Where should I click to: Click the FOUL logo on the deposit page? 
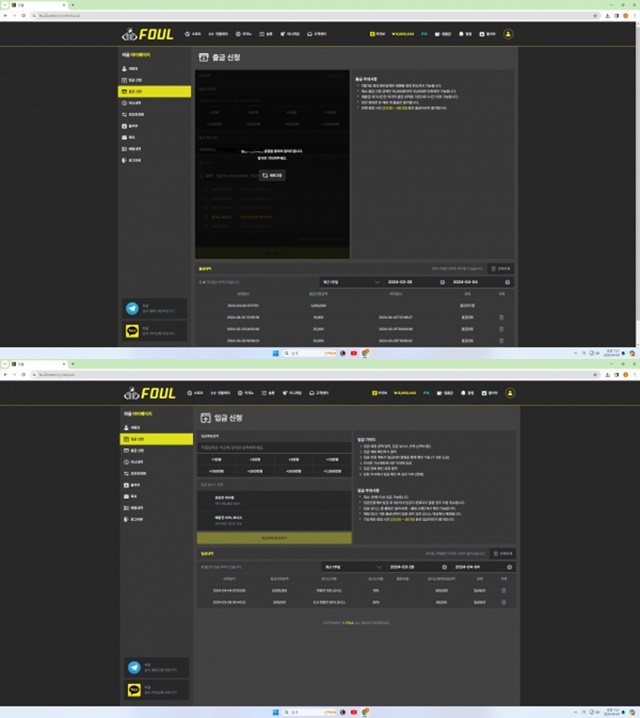tap(150, 393)
